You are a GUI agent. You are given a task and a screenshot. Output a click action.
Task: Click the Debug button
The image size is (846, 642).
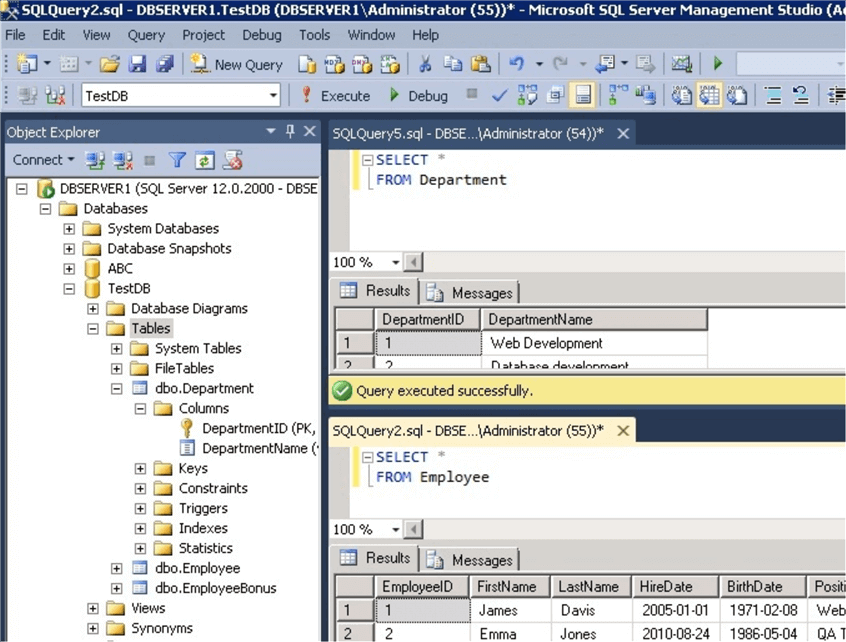(x=419, y=95)
